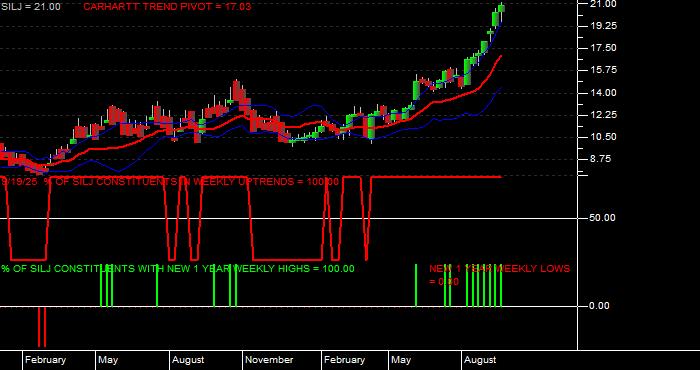Click the 50.00 uptrend axis label

point(603,218)
